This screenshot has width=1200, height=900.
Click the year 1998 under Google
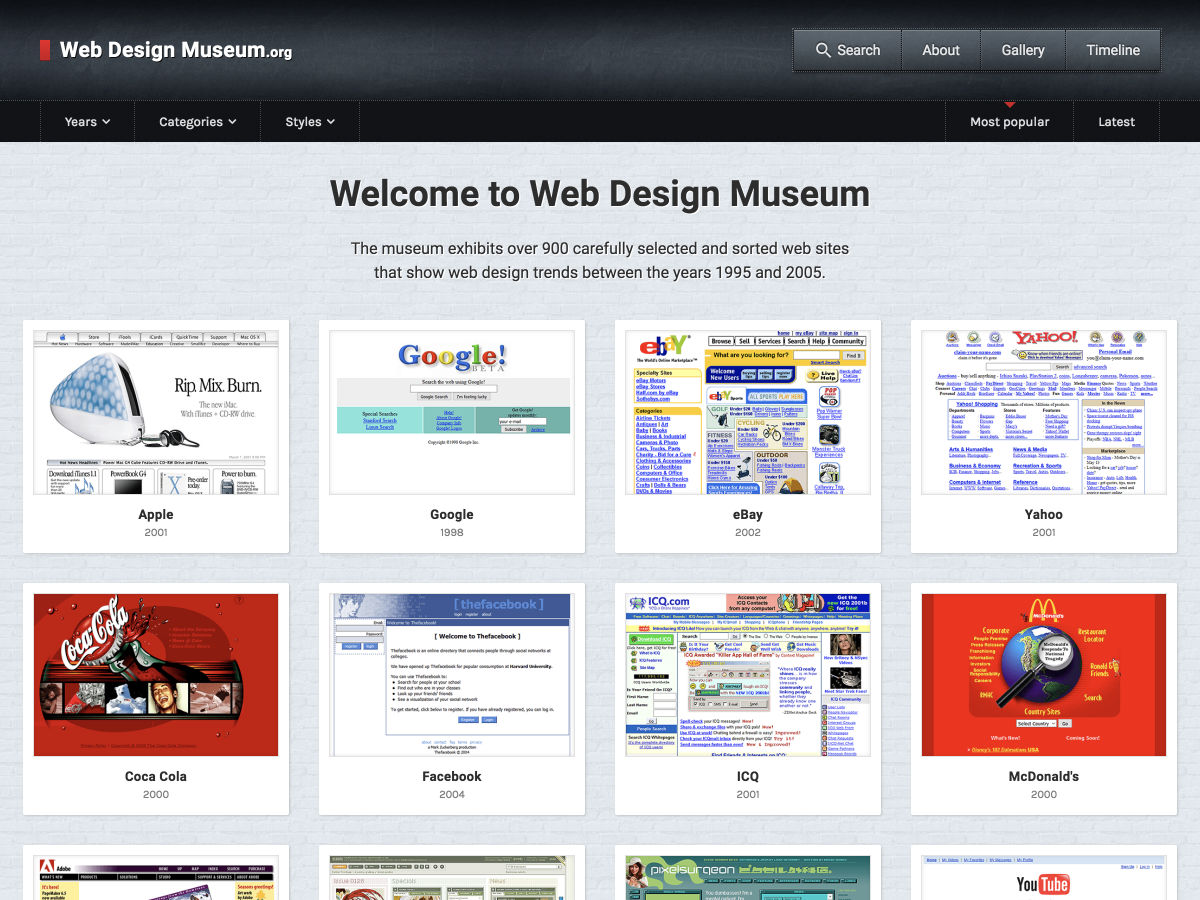coord(452,533)
